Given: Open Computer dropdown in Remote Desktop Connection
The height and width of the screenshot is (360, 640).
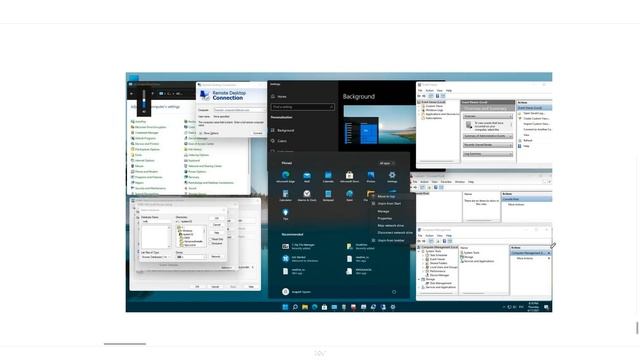Looking at the screenshot, I should coord(263,110).
